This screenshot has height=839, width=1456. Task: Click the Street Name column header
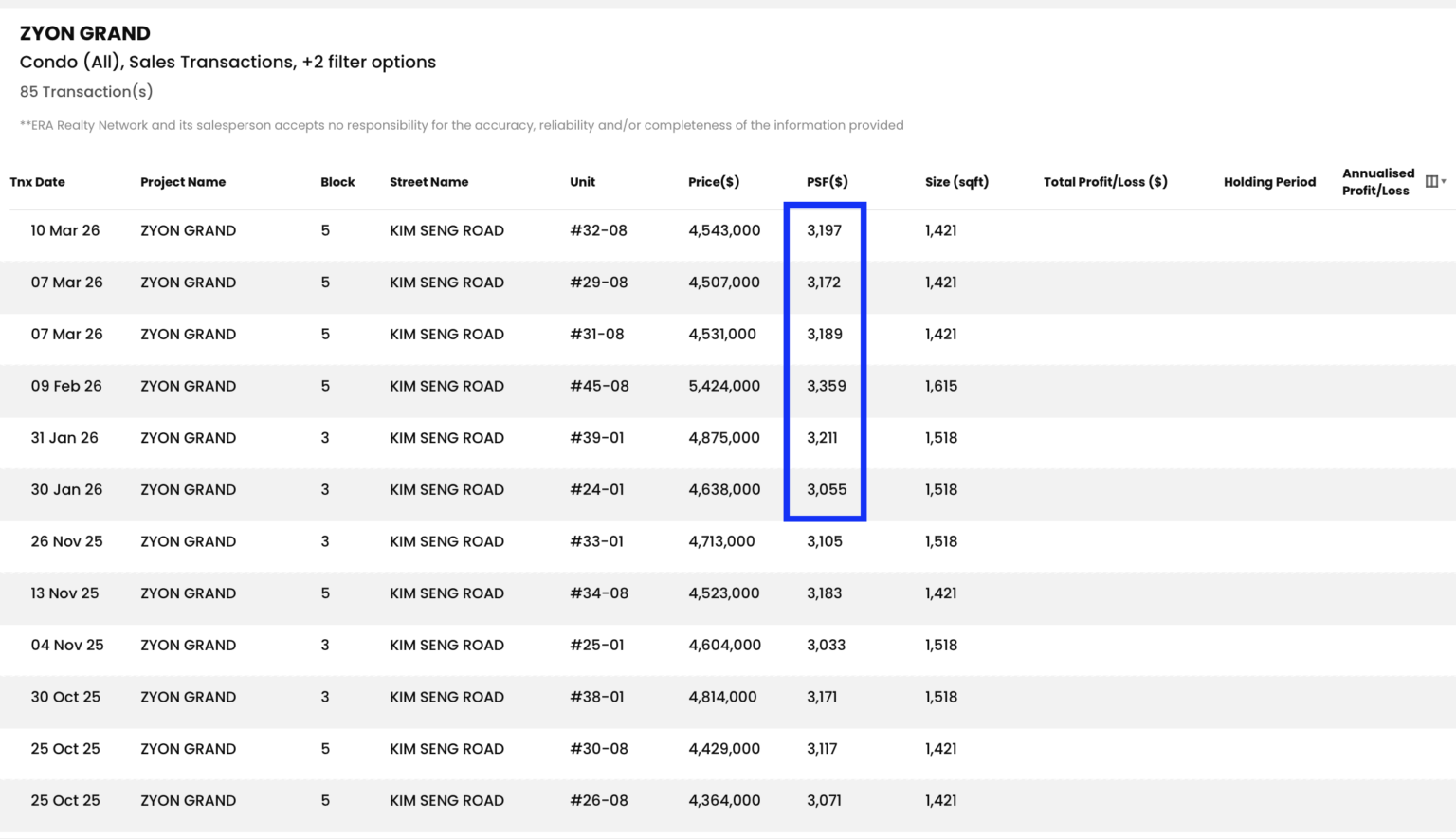coord(429,182)
